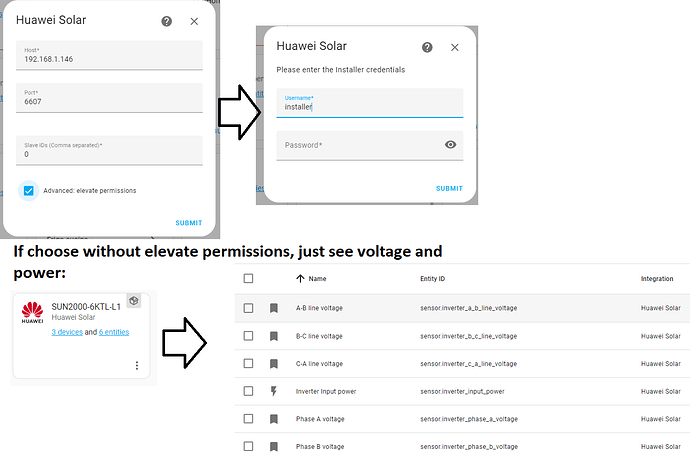Open the Phase B voltage entity
Viewport: 690px width, 459px height.
pyautogui.click(x=320, y=447)
